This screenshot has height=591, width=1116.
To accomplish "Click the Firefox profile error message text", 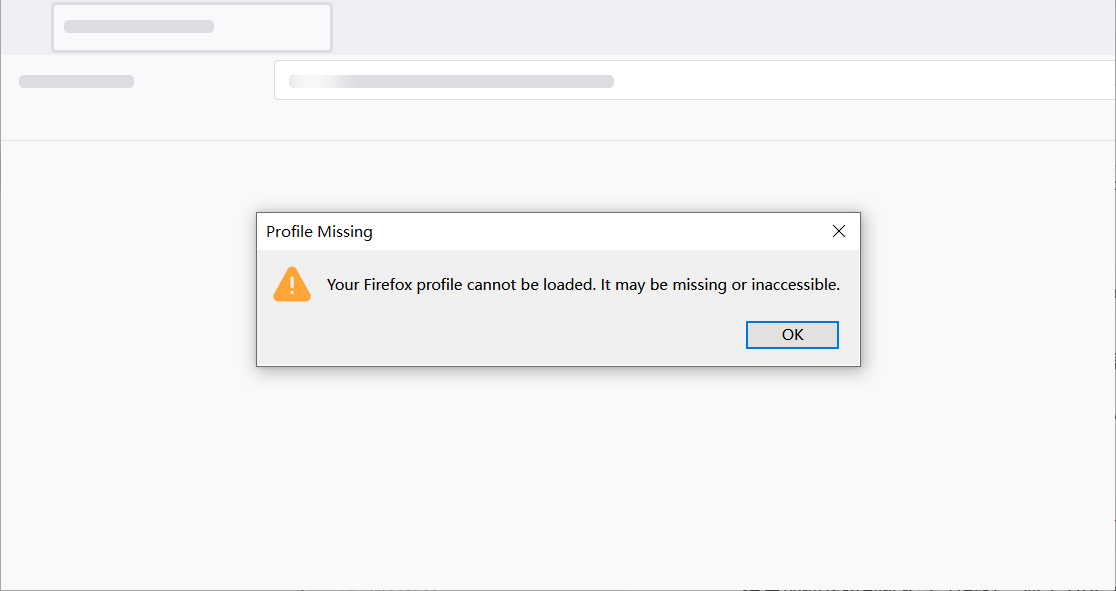I will [583, 285].
